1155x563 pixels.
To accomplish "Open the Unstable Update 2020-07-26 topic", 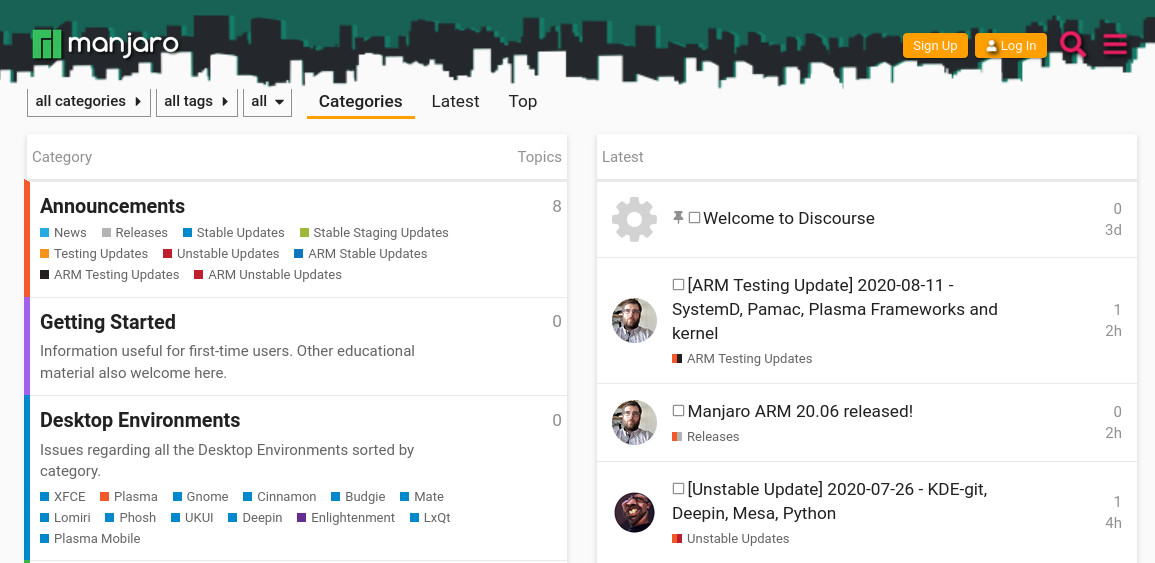I will 829,501.
